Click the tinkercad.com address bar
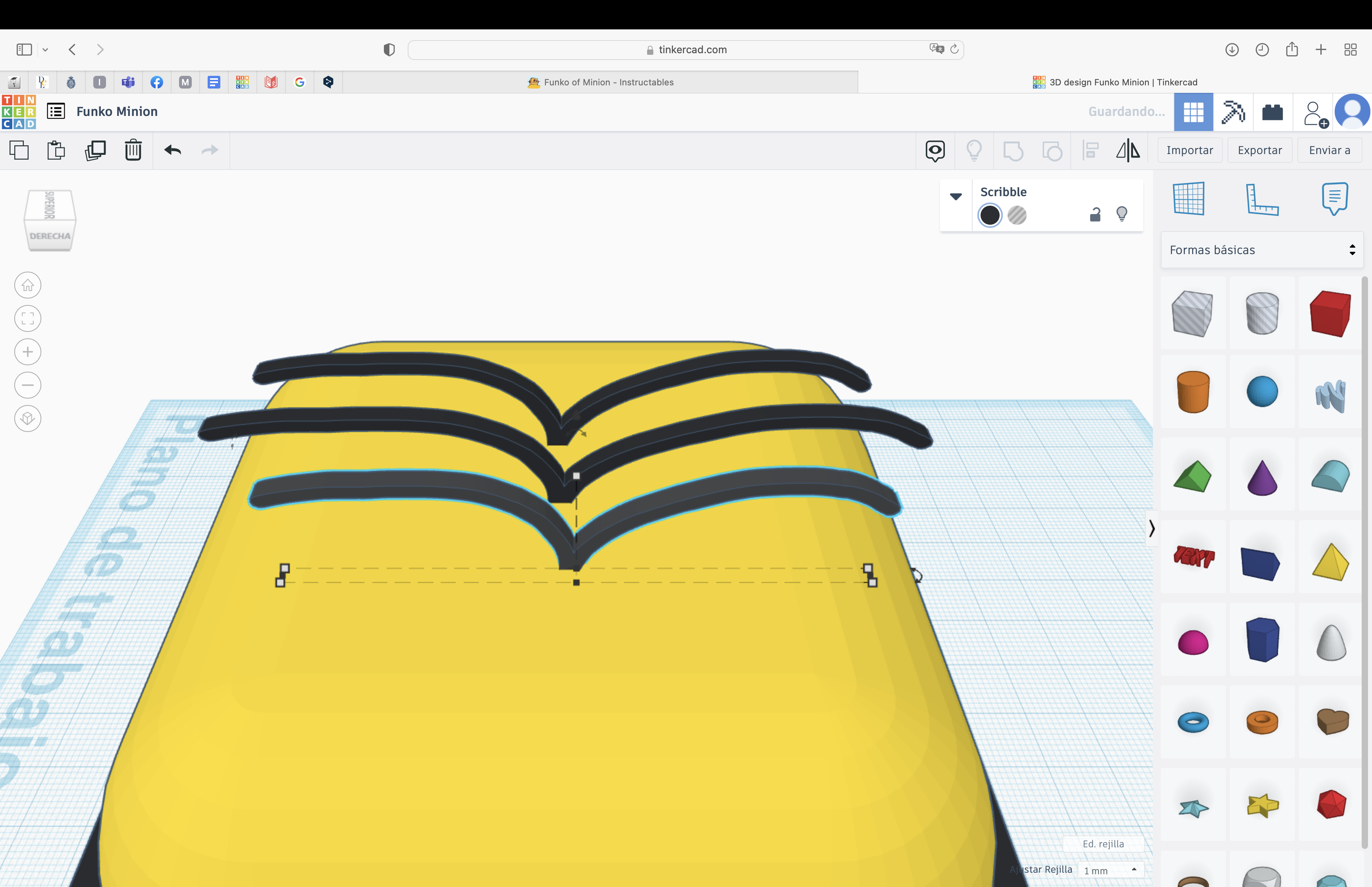This screenshot has width=1372, height=887. point(686,50)
